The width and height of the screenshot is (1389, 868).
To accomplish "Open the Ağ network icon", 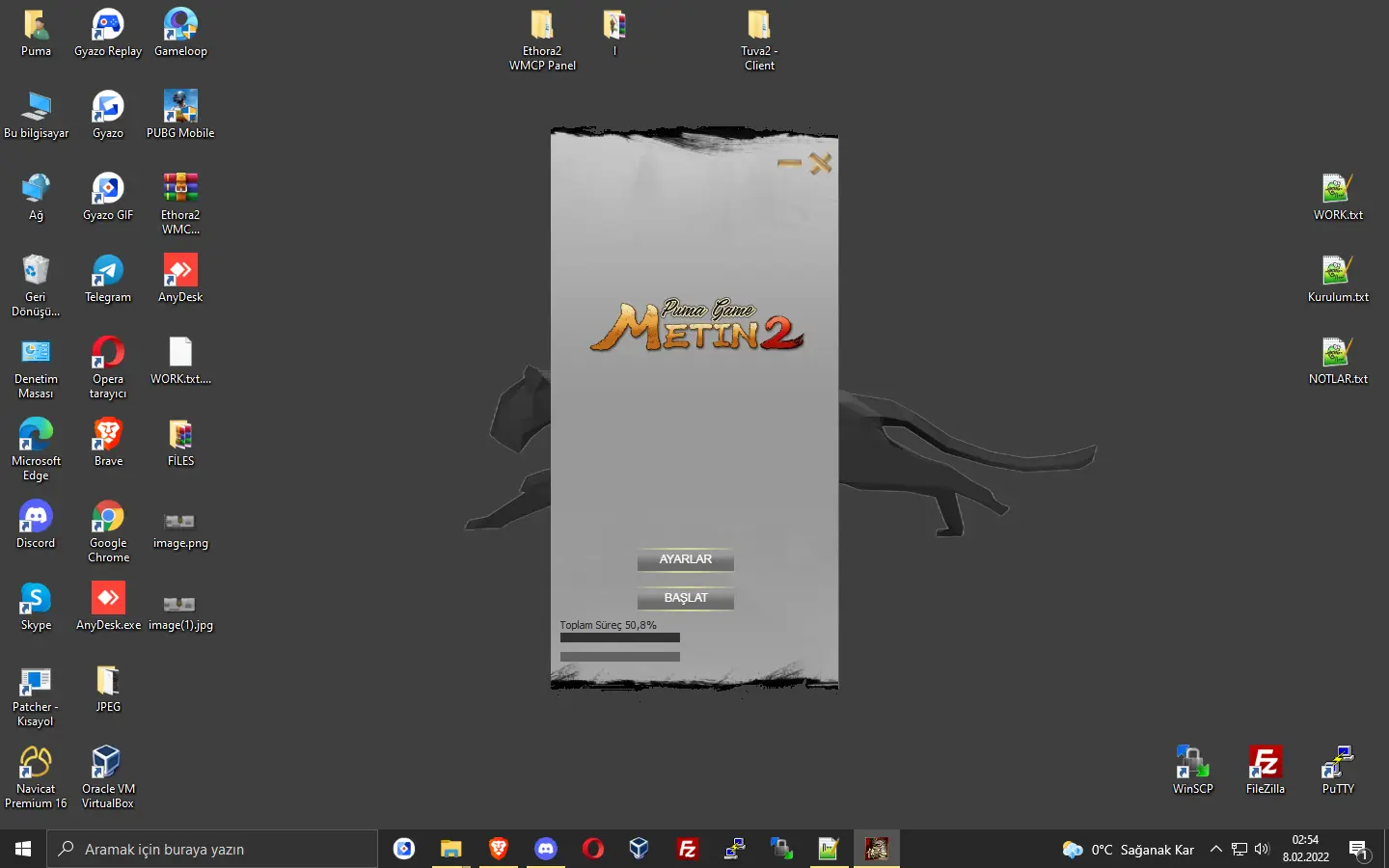I will pos(36,198).
